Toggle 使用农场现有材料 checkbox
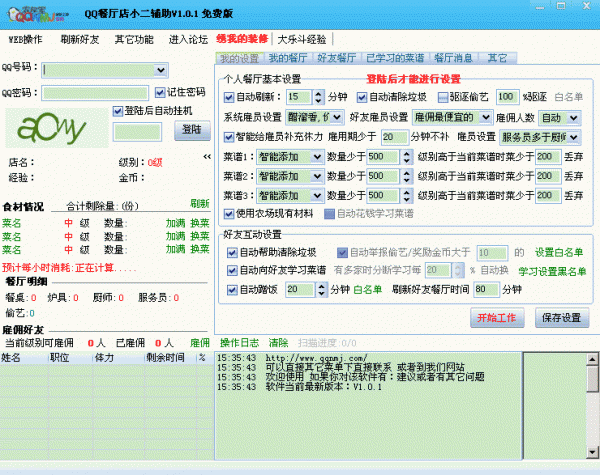Screen dimensions: 600x475 click(229, 214)
